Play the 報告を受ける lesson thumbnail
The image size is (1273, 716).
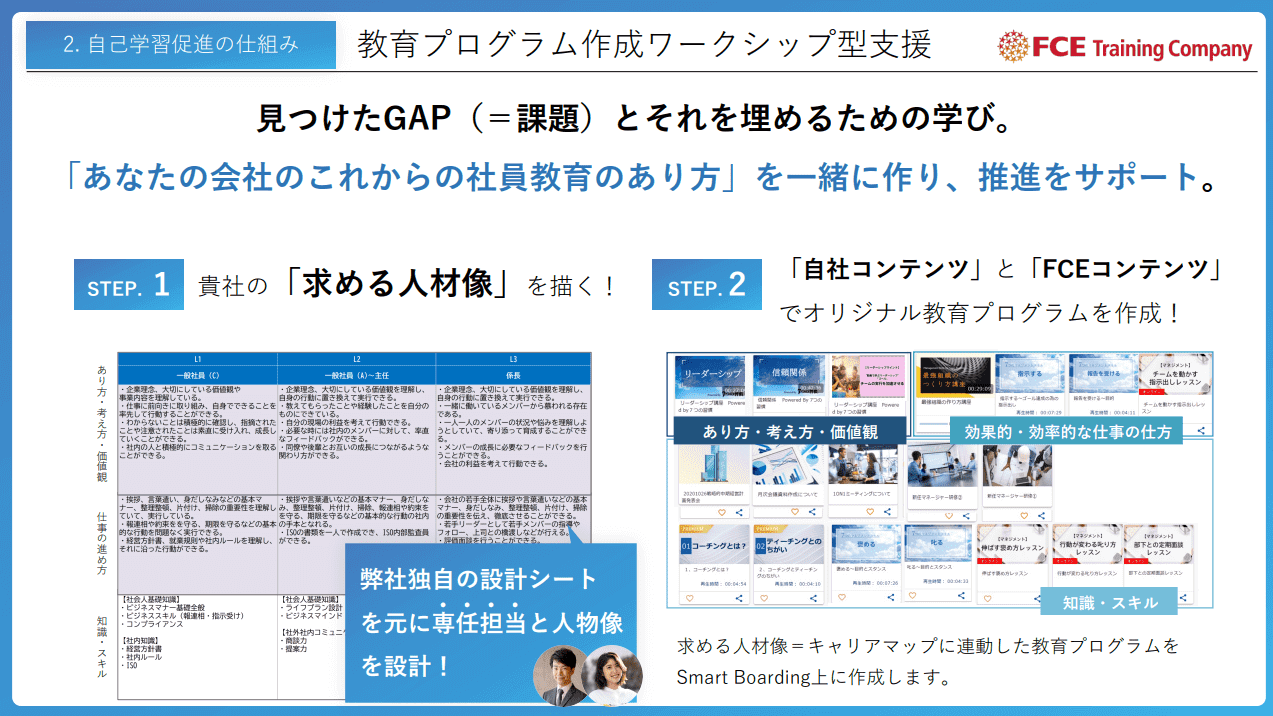point(1104,375)
